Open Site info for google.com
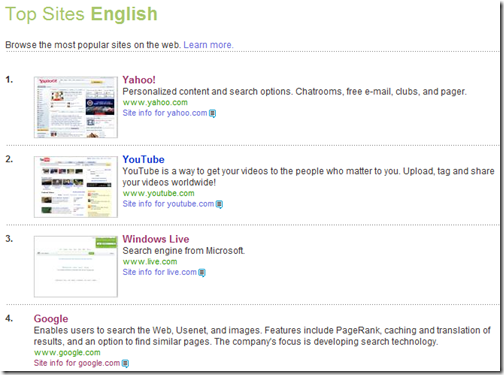Screen dimensions: 504x375 point(77,363)
